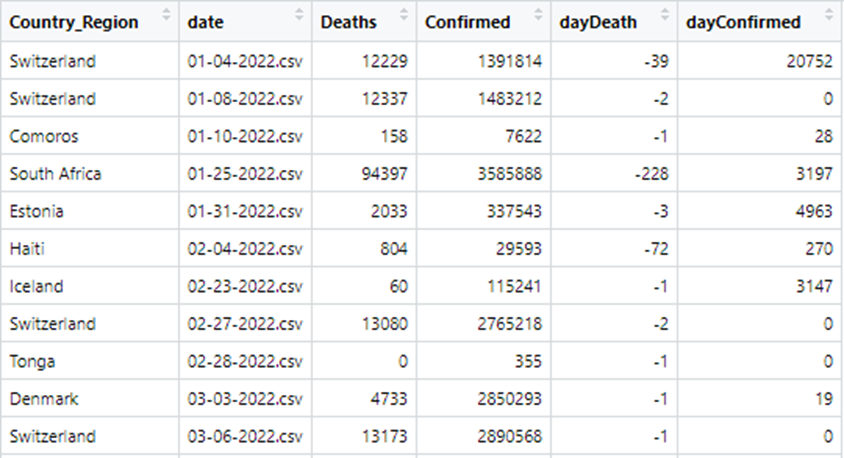Viewport: 844px width, 458px height.
Task: Click Deaths value 94397
Action: pos(384,174)
